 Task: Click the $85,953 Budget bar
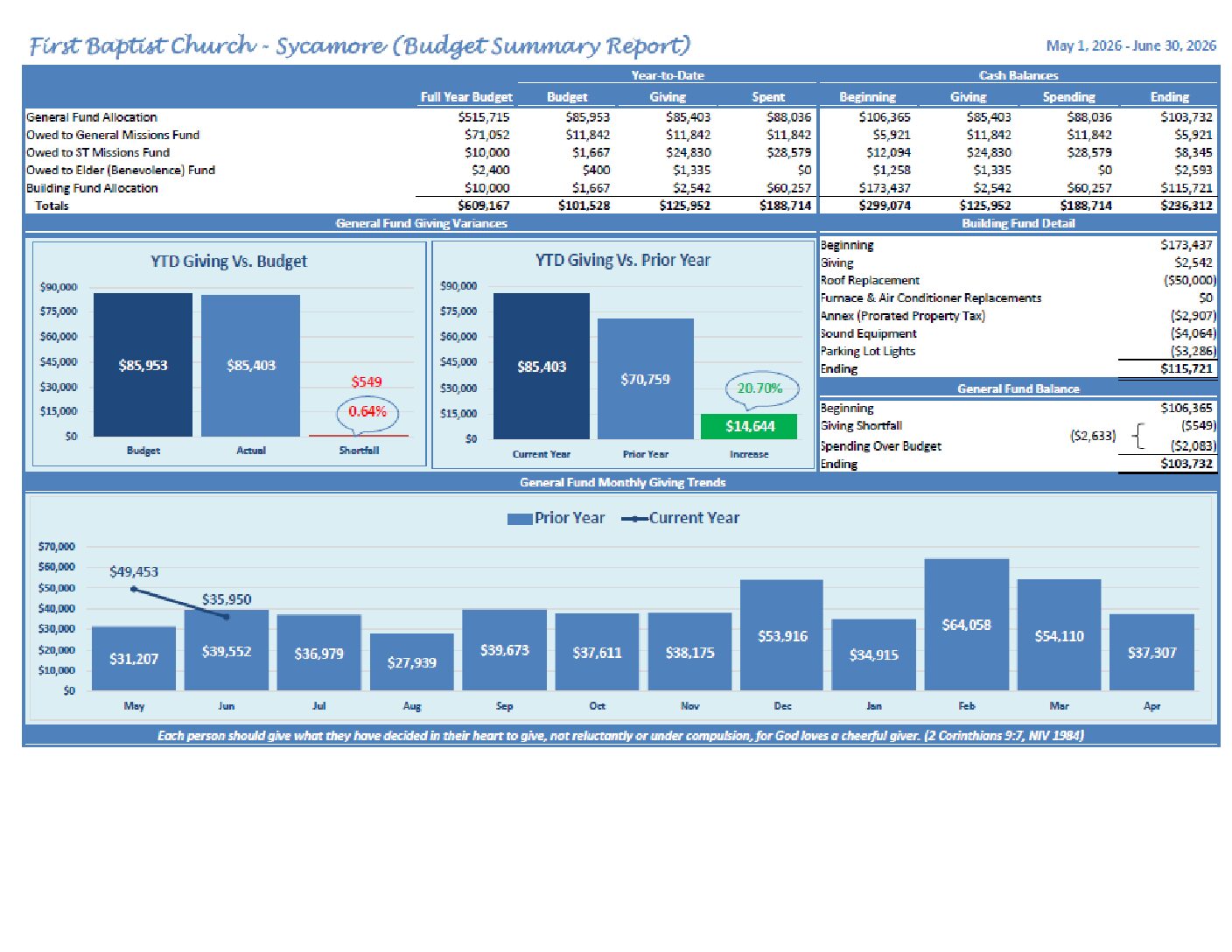click(143, 365)
